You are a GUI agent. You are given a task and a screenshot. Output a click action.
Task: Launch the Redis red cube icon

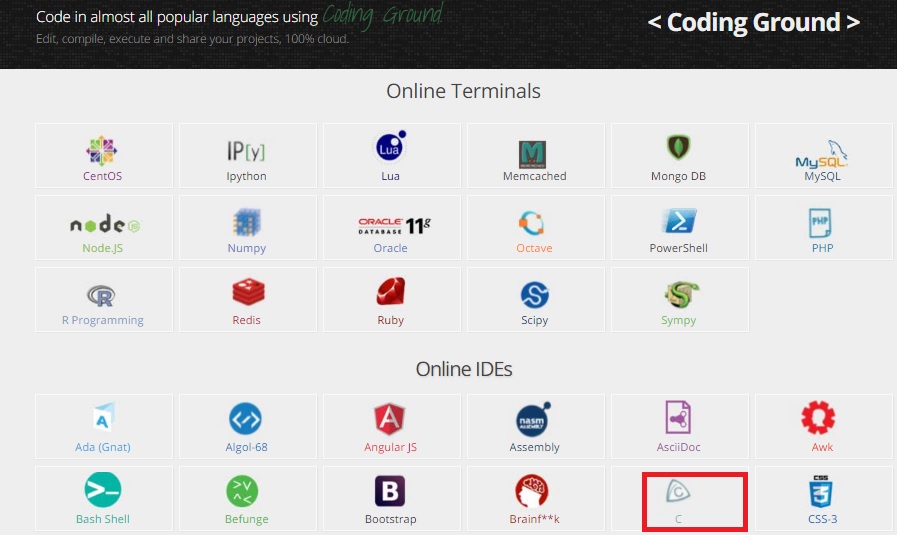(x=248, y=291)
